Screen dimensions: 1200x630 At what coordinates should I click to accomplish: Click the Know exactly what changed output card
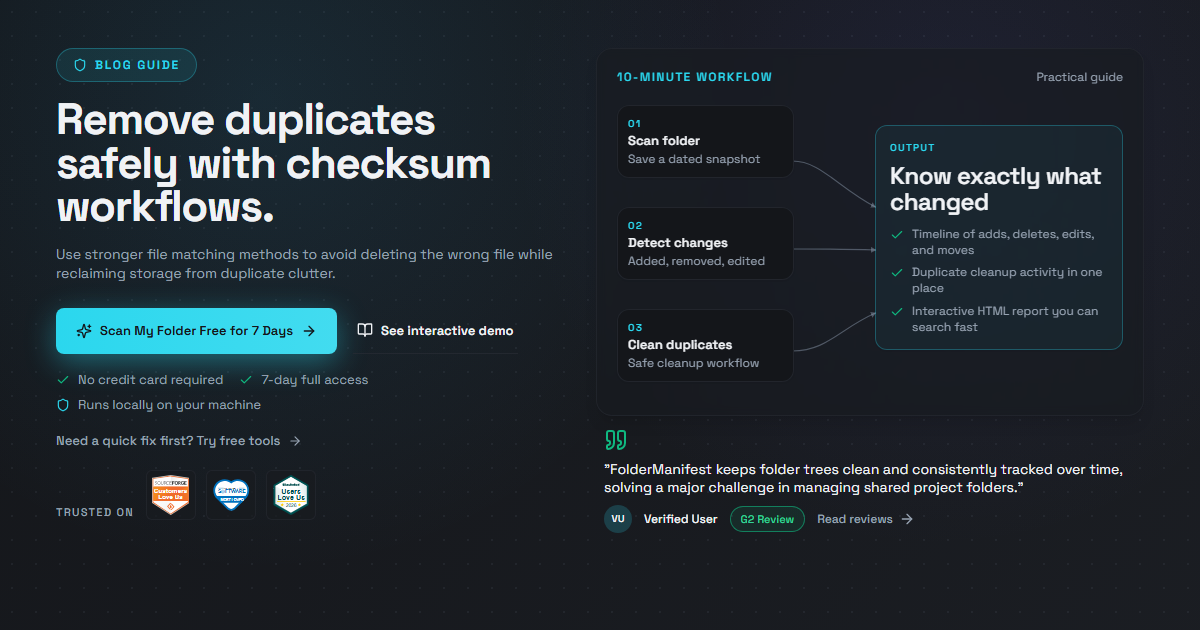point(999,237)
